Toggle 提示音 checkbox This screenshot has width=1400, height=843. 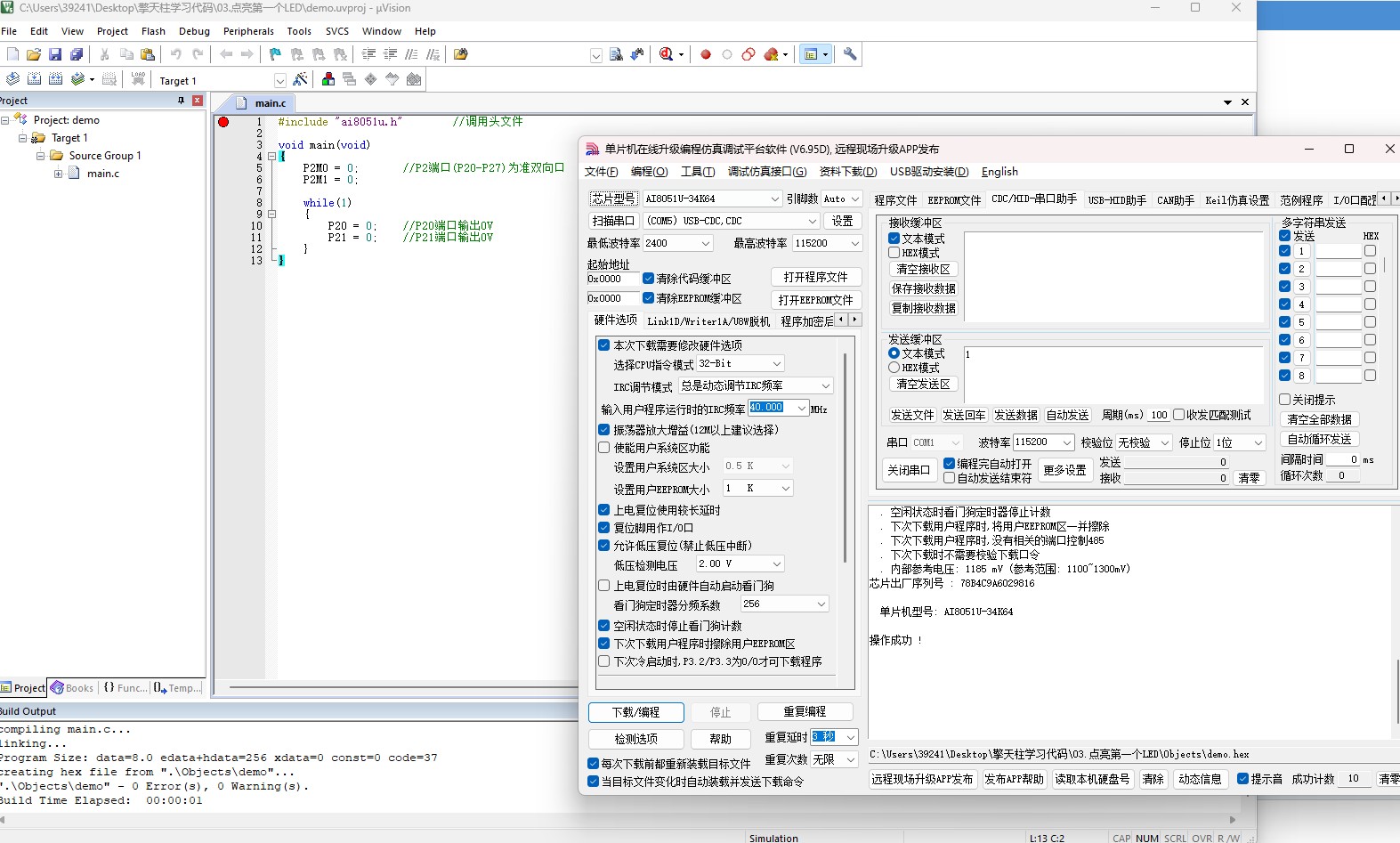coord(1242,779)
